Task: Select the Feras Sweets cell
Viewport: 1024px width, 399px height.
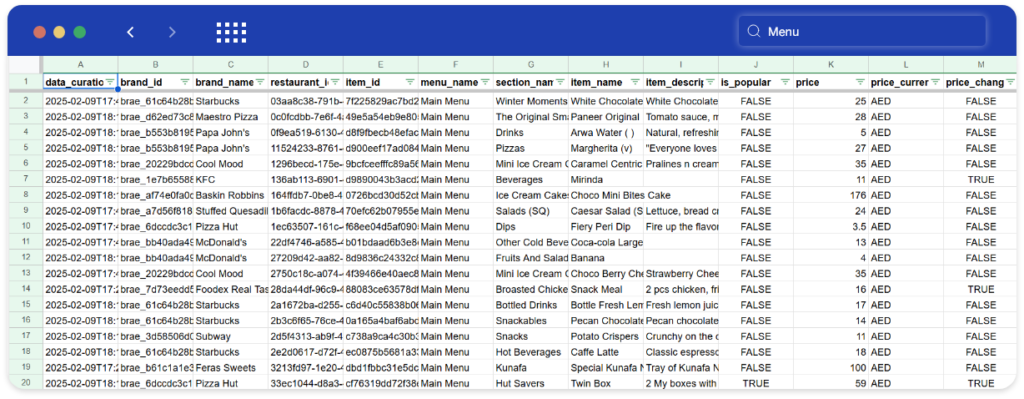Action: point(231,368)
